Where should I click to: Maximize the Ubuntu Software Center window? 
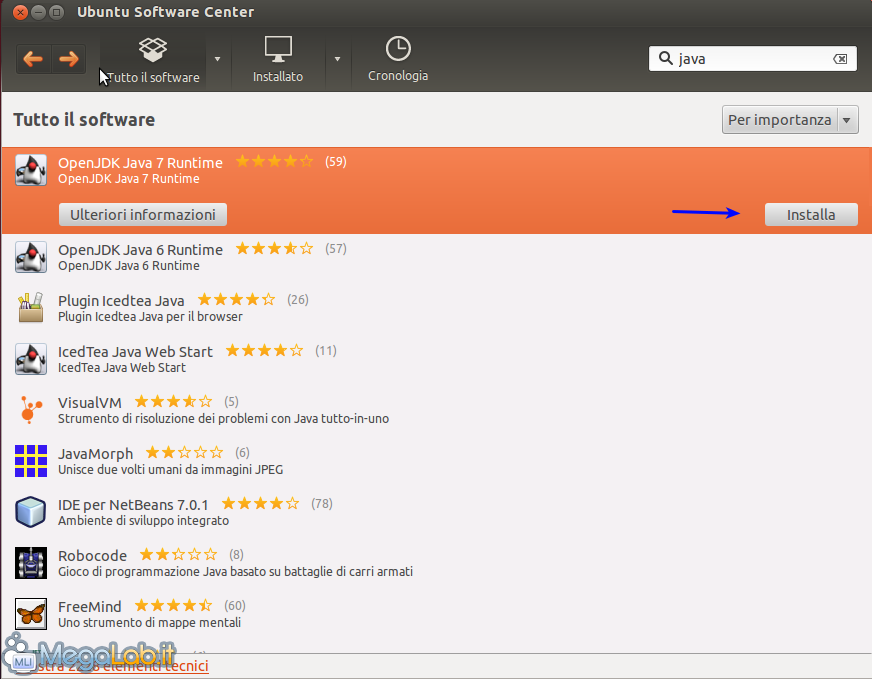point(56,12)
